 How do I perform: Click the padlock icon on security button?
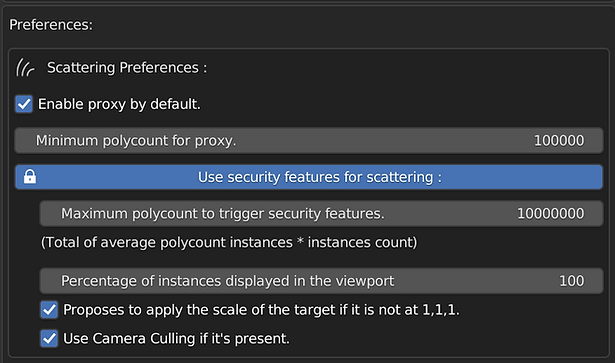click(x=30, y=176)
